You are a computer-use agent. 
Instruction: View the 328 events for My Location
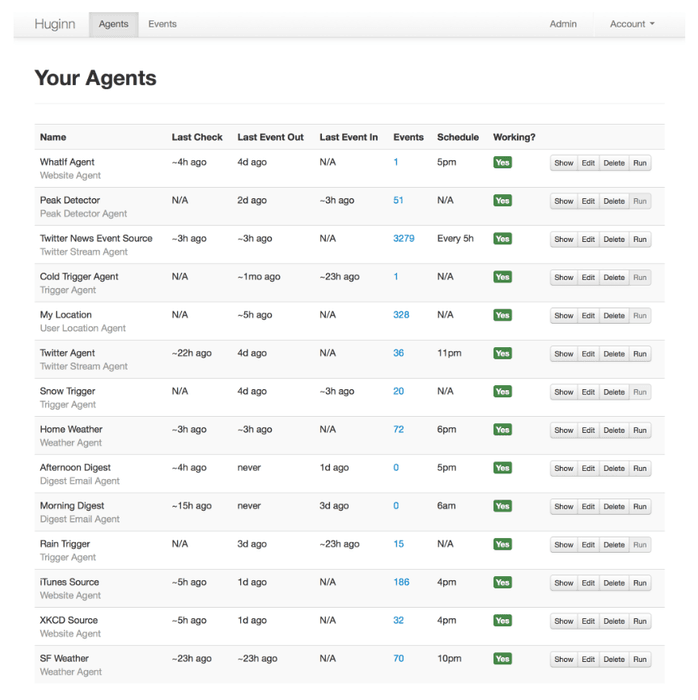pyautogui.click(x=401, y=315)
